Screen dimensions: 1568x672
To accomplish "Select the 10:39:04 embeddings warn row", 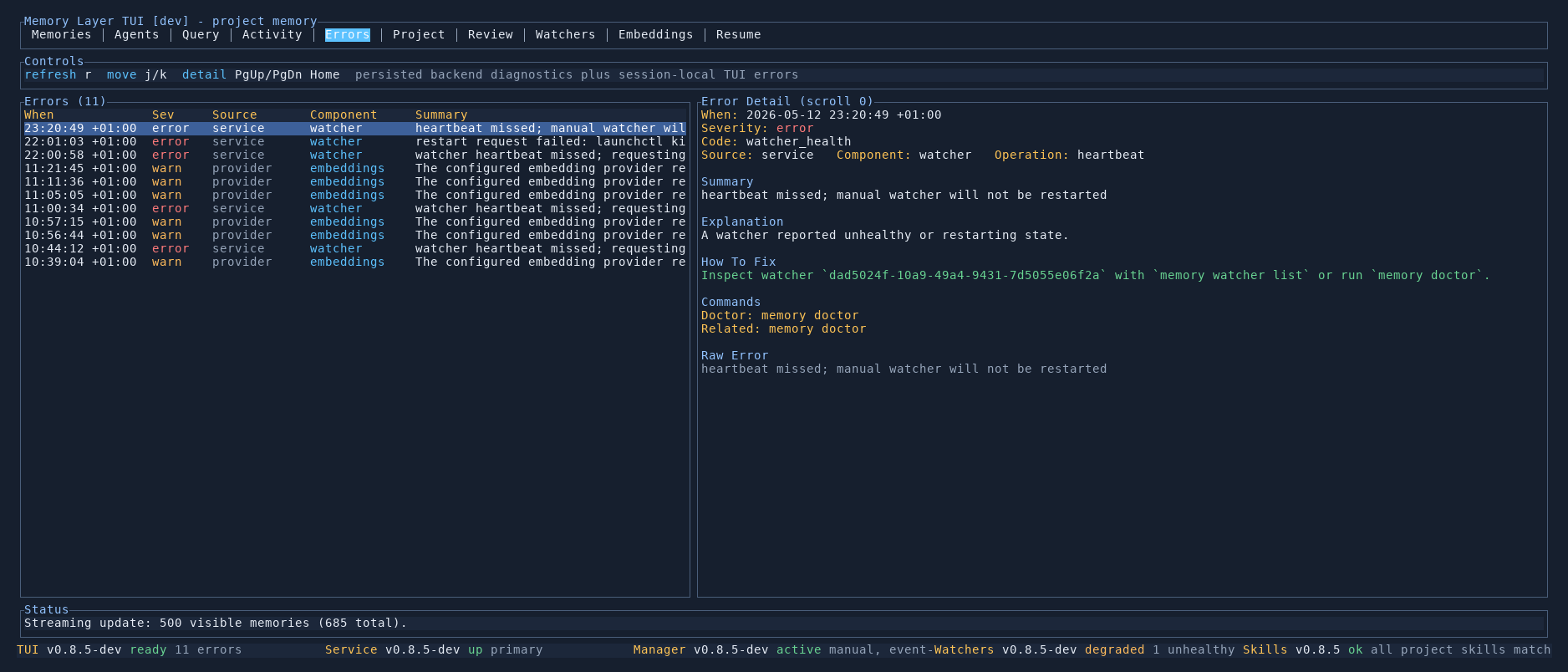I will (x=355, y=262).
